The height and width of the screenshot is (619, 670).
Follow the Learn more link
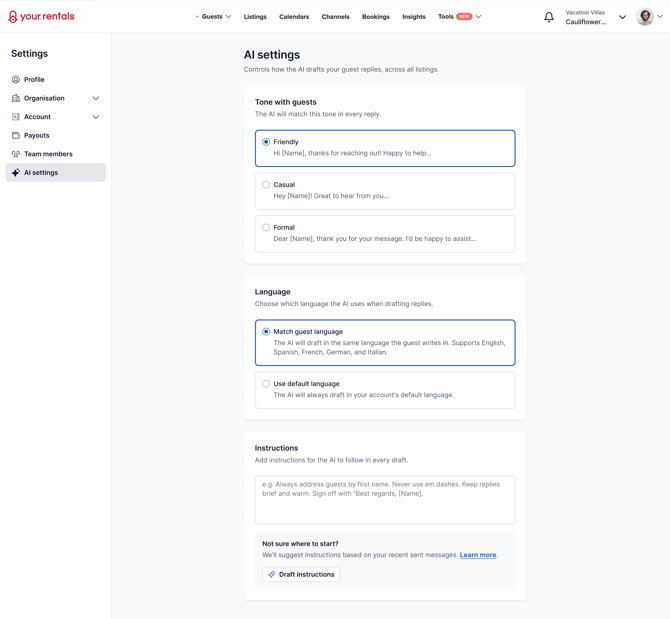478,555
